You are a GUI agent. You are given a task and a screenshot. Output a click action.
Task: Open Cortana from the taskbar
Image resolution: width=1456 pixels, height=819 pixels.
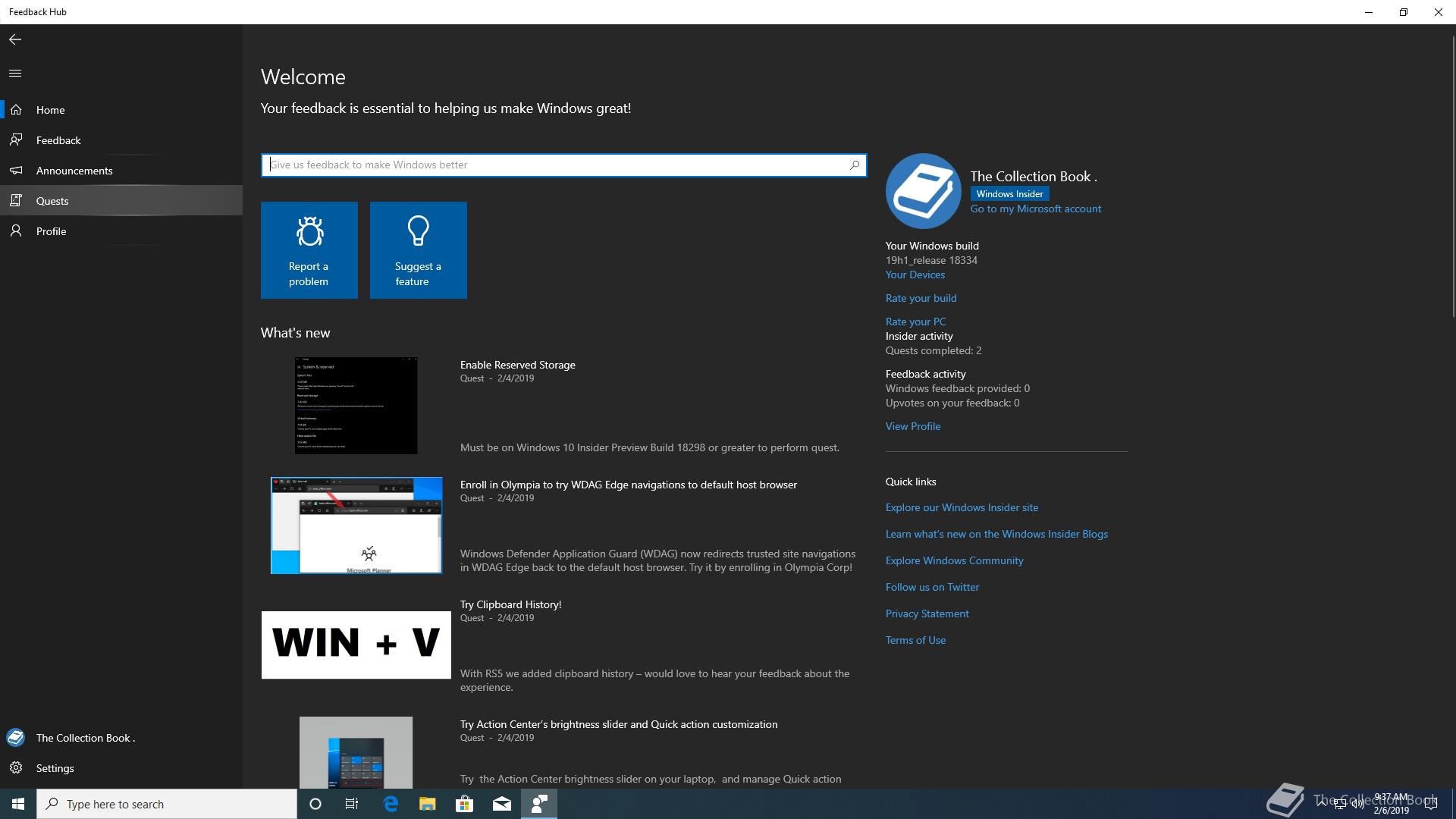point(315,804)
